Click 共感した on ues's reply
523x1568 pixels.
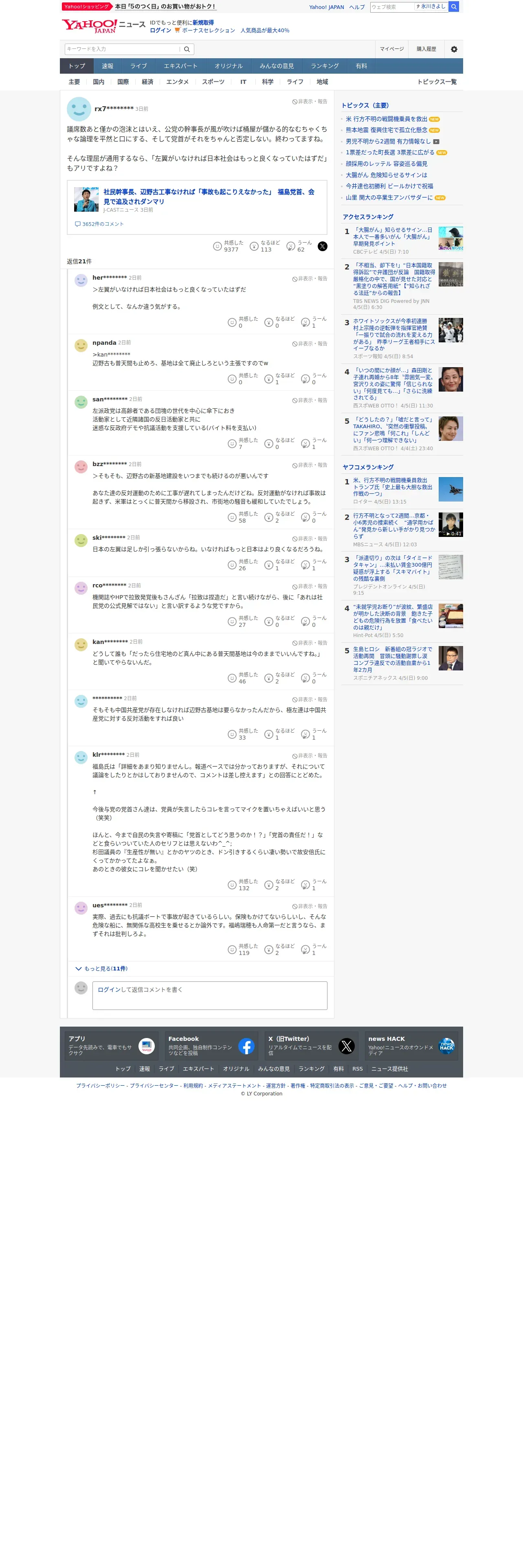[242, 949]
